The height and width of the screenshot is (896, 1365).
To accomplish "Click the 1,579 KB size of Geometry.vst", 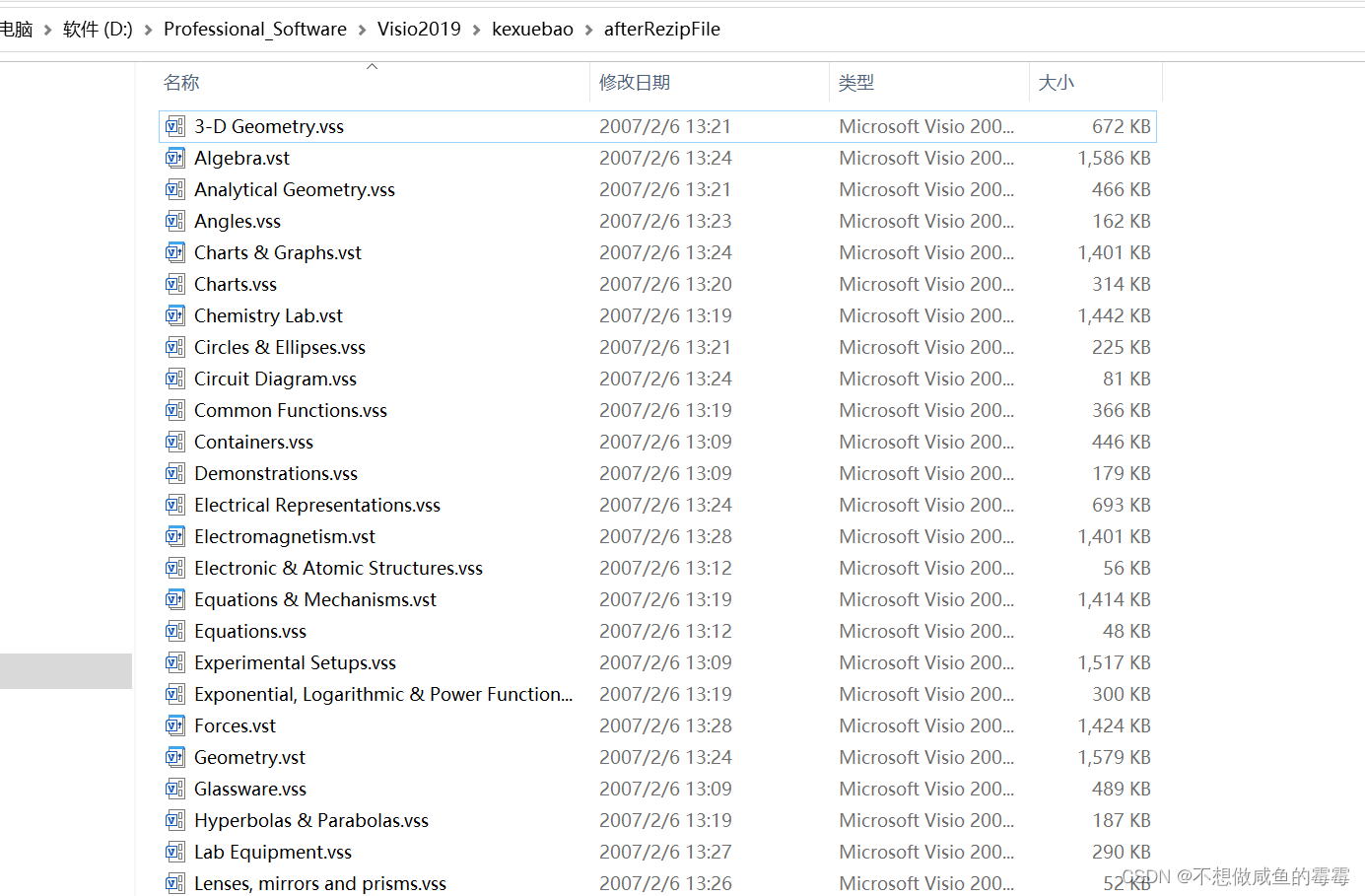I will 1114,757.
